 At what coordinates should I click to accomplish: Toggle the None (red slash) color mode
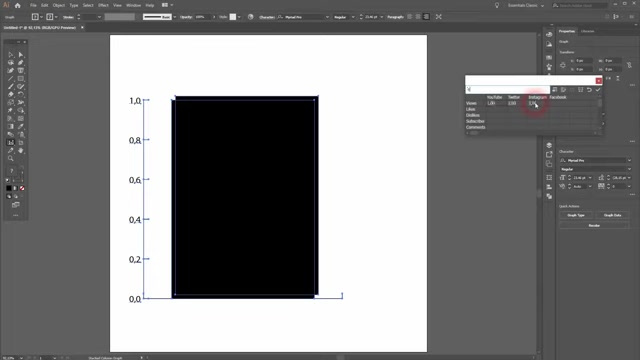(x=22, y=188)
